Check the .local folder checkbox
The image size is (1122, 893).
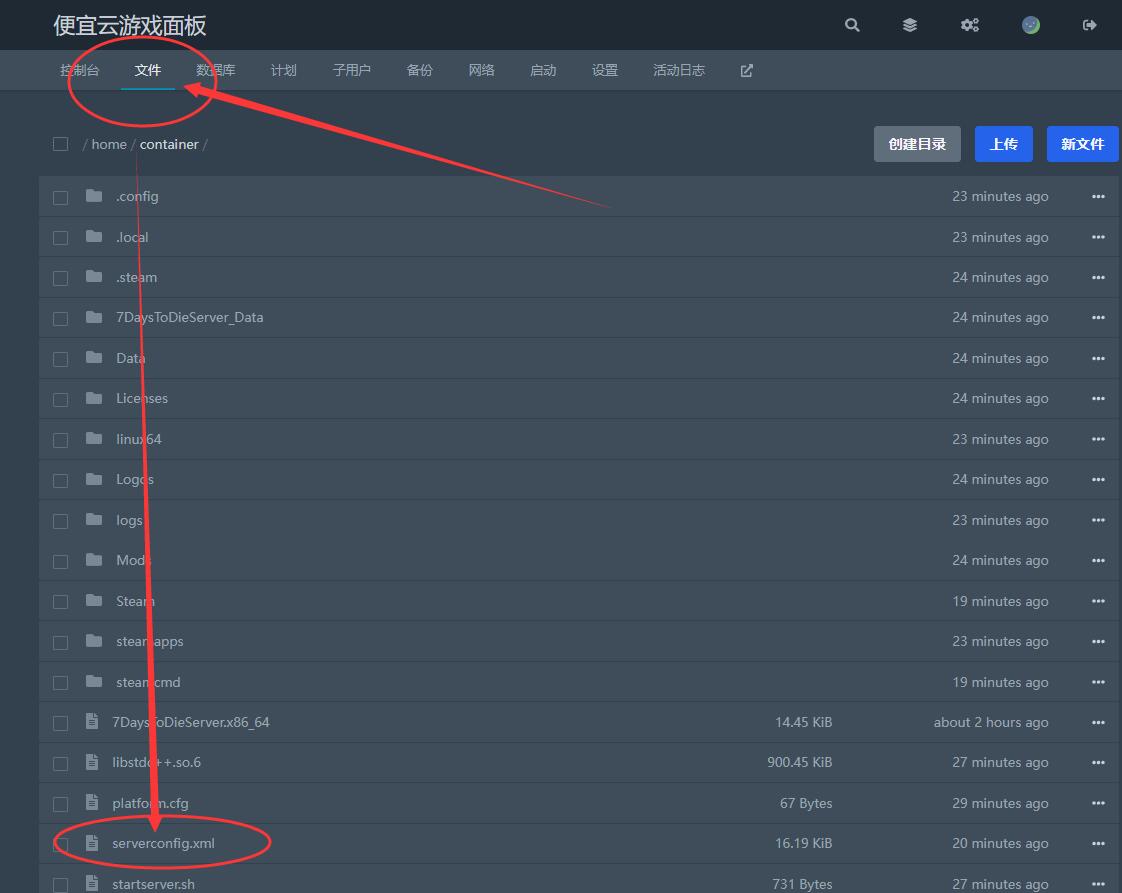click(61, 238)
